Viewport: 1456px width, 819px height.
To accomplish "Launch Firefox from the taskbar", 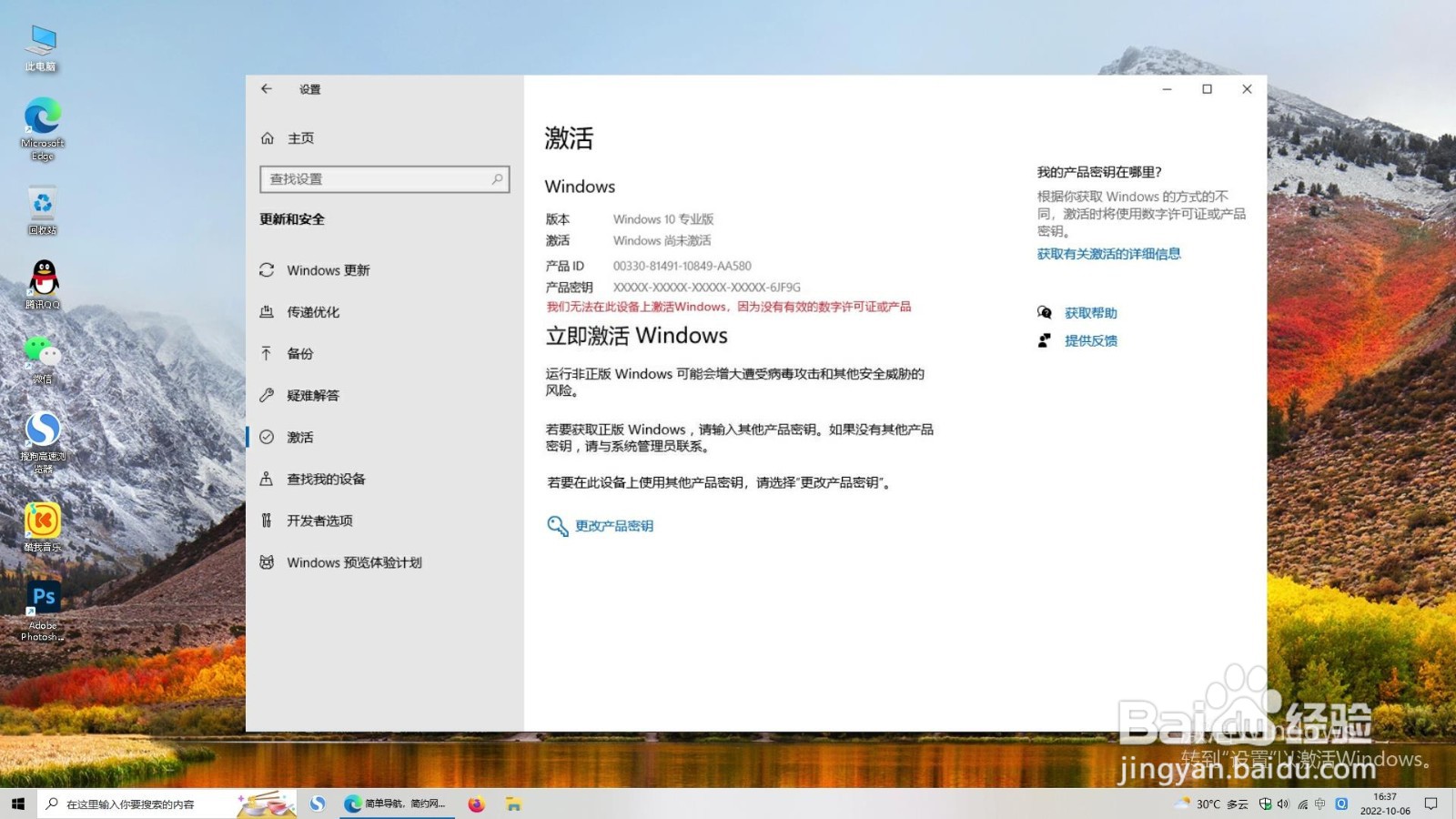I will [476, 804].
